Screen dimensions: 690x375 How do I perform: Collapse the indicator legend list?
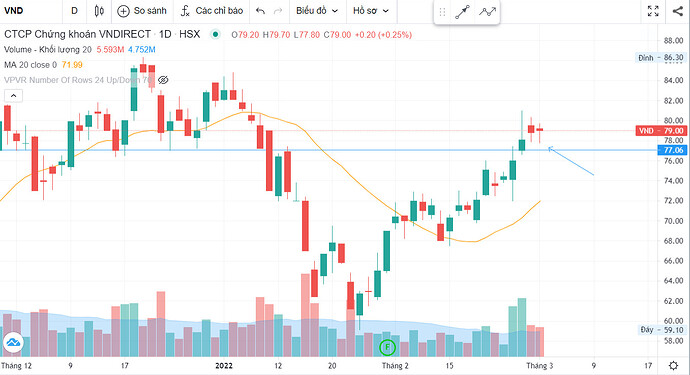[13, 96]
